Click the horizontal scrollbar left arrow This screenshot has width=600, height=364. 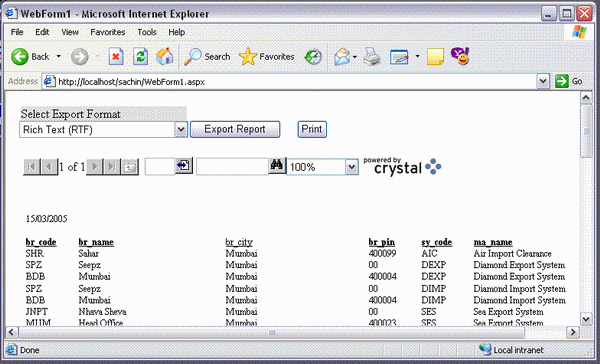click(x=11, y=332)
